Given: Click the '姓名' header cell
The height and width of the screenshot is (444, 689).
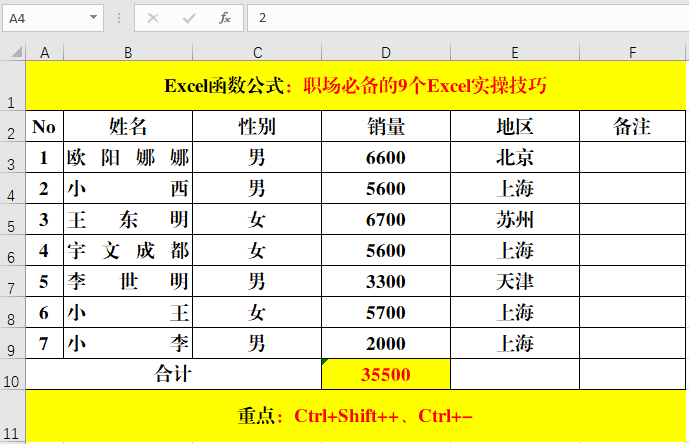Looking at the screenshot, I should coord(128,126).
